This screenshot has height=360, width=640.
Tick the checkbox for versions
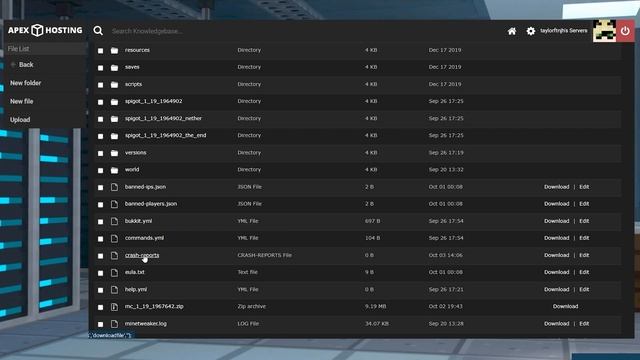click(100, 153)
